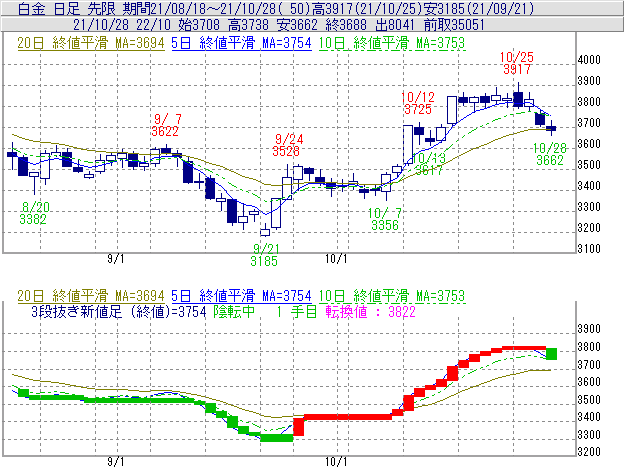
Task: Click the 21/10/28 price data header row
Action: pos(312,25)
